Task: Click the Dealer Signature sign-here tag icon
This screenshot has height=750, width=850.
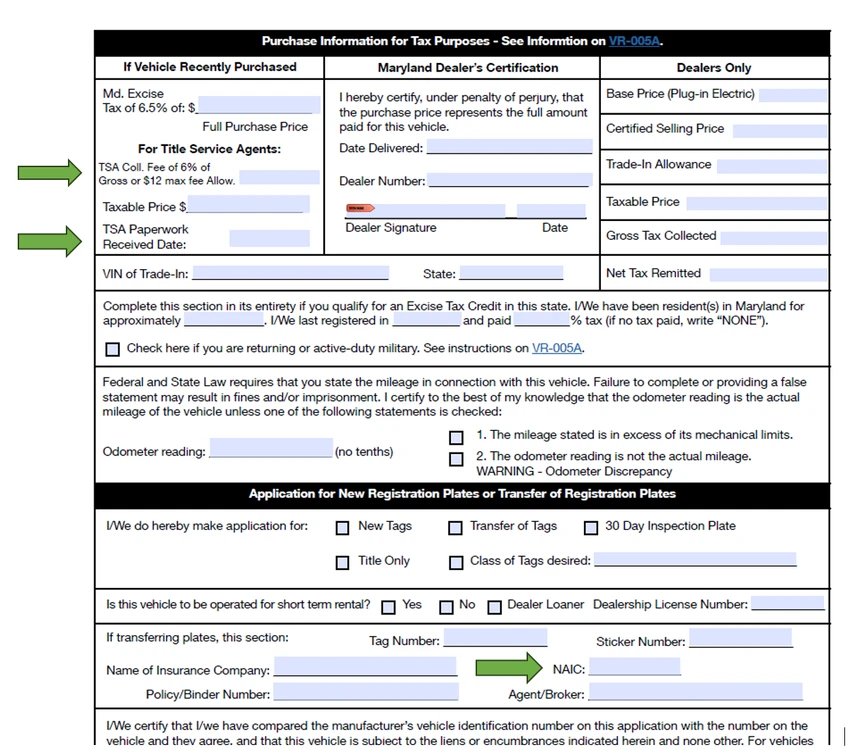Action: (360, 208)
